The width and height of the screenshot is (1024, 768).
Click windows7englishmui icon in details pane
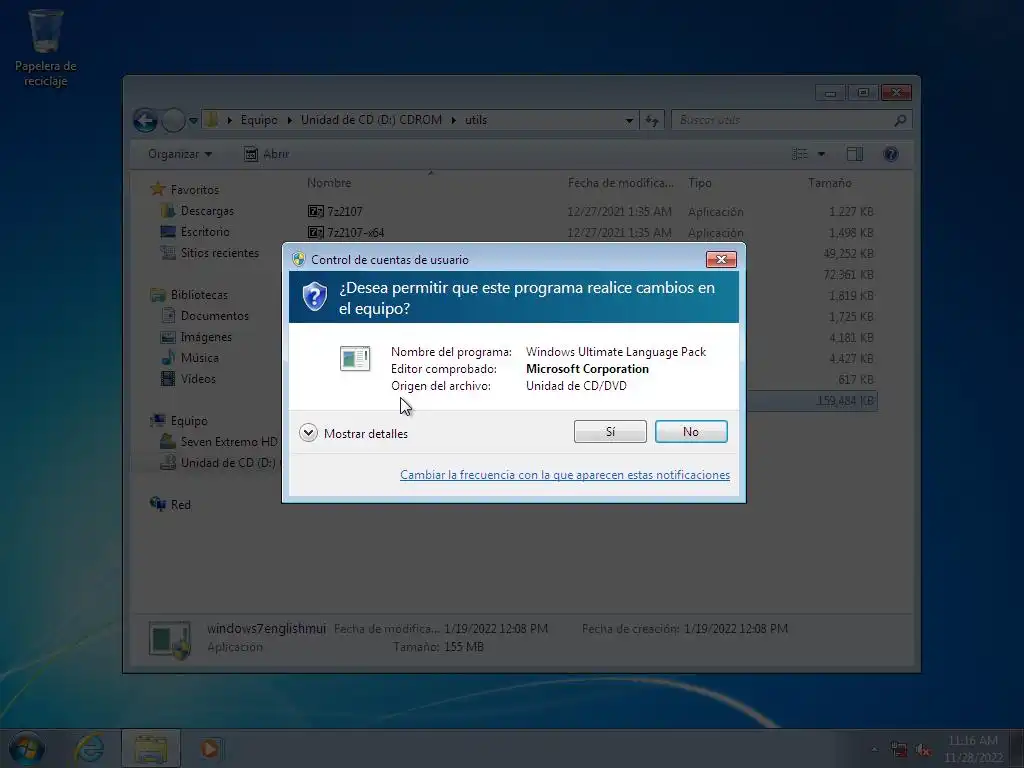(x=170, y=639)
